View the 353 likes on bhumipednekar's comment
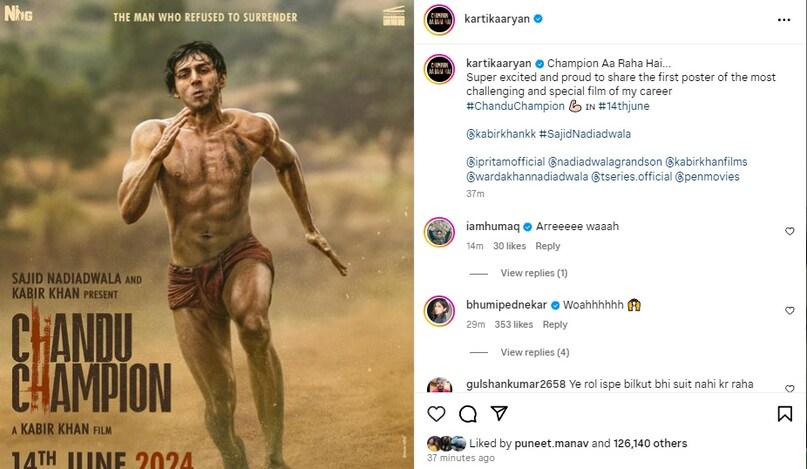 (x=514, y=324)
